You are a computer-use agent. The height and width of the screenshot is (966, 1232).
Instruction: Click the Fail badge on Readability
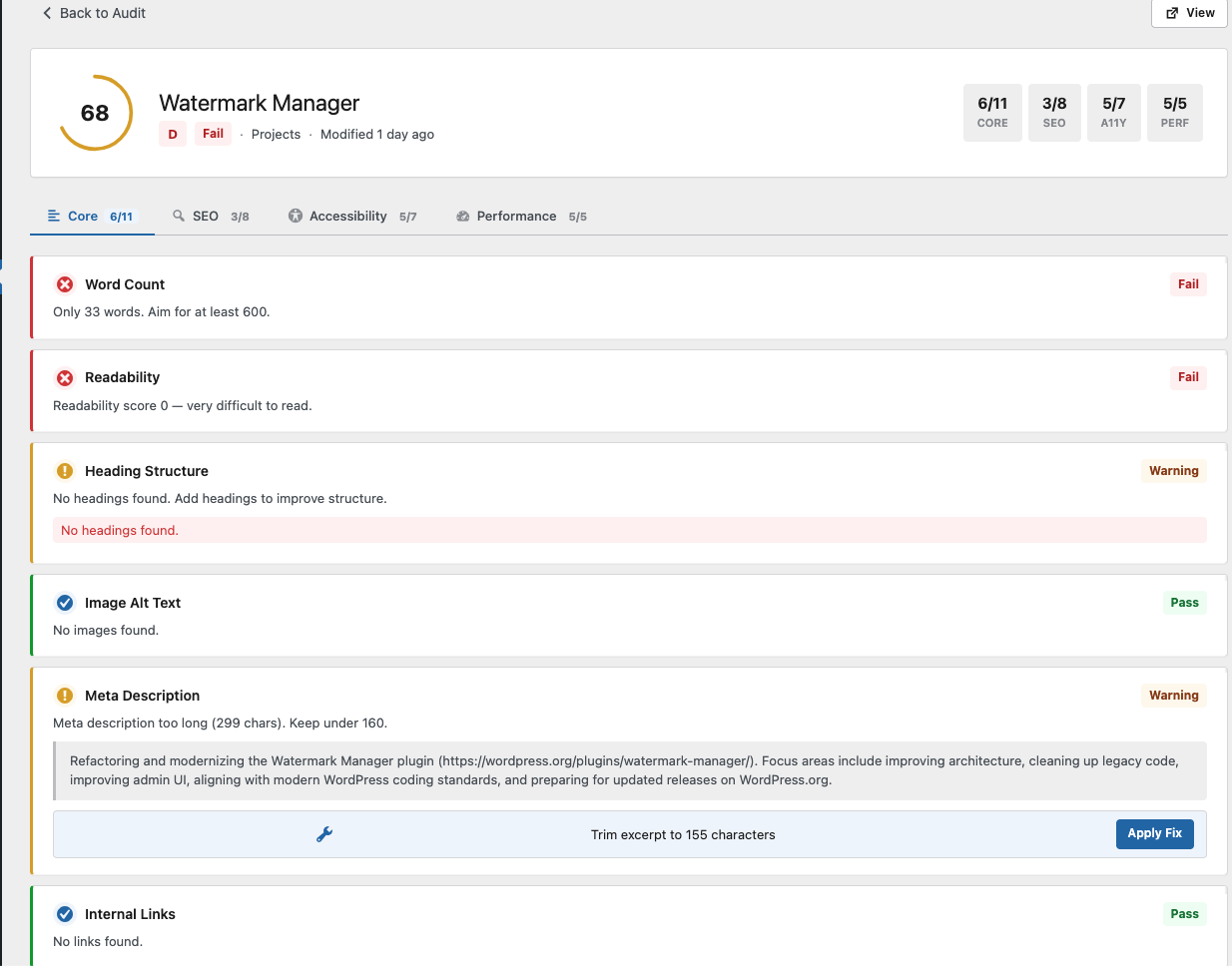[1188, 377]
